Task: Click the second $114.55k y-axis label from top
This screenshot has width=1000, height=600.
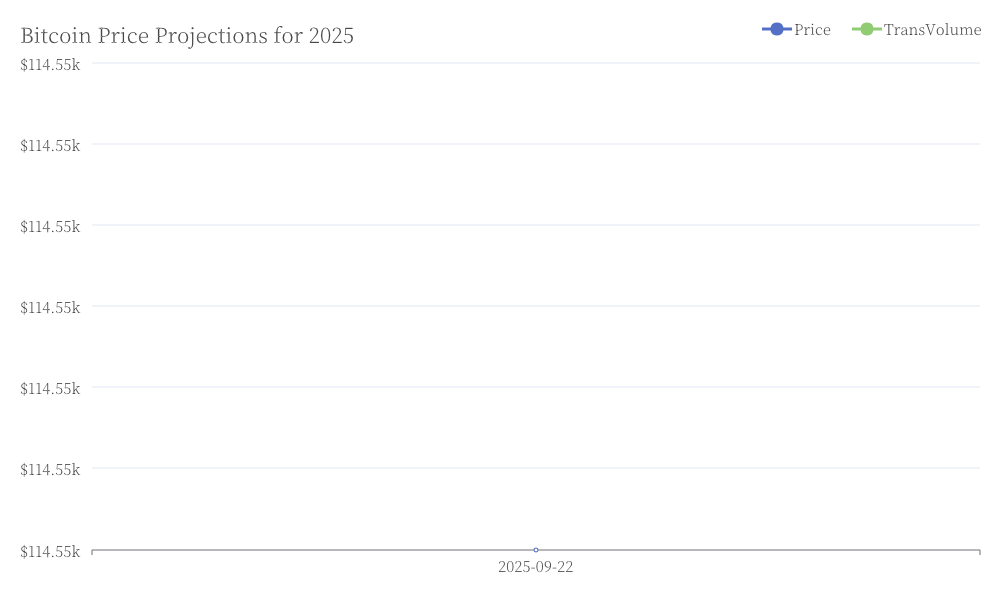Action: [50, 145]
